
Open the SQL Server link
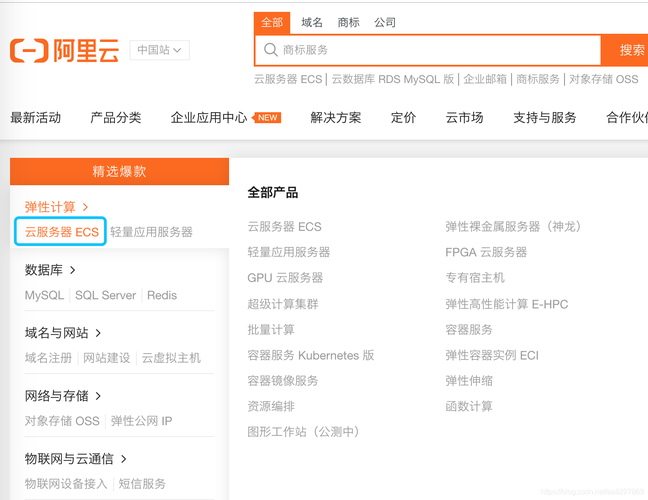(105, 295)
